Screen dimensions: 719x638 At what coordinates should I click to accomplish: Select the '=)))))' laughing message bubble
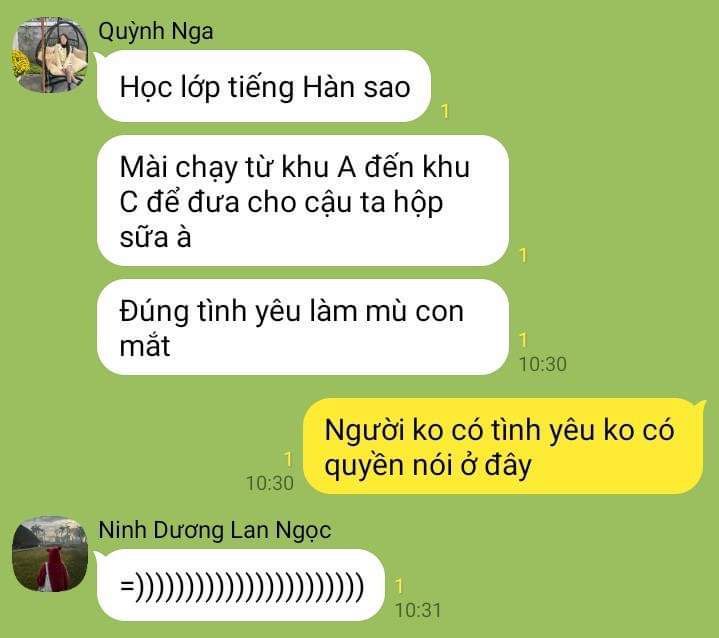[241, 585]
